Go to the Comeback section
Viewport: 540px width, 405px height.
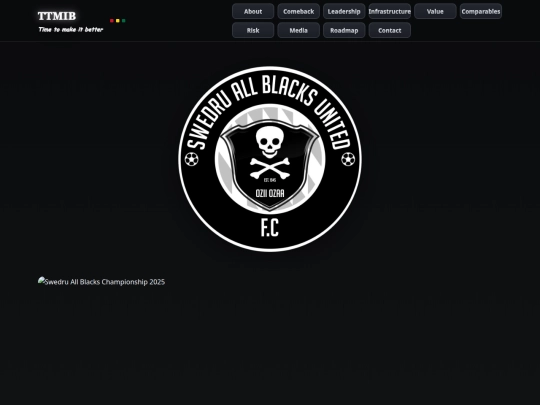[299, 11]
